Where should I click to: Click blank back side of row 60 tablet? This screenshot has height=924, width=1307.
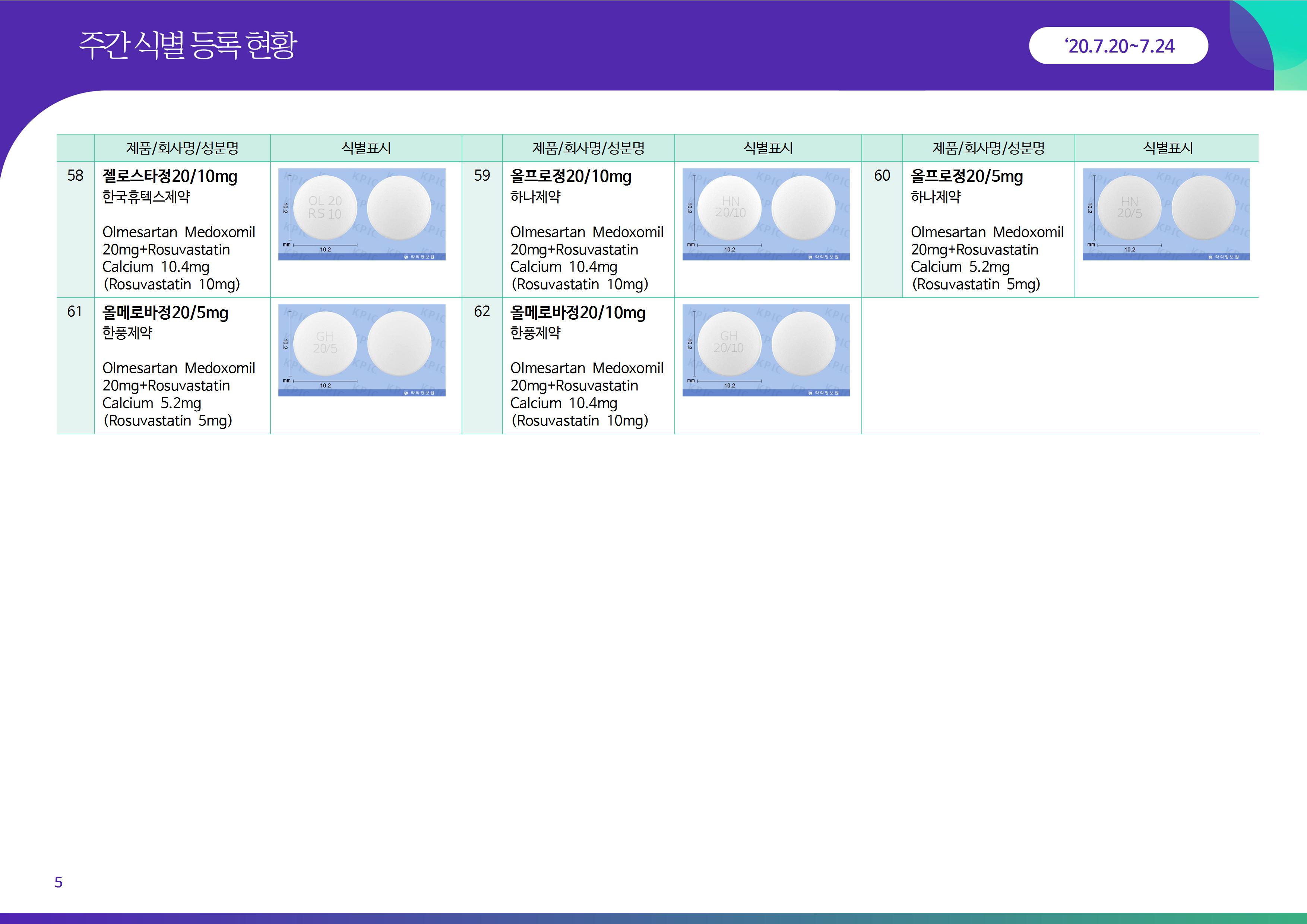(1203, 208)
